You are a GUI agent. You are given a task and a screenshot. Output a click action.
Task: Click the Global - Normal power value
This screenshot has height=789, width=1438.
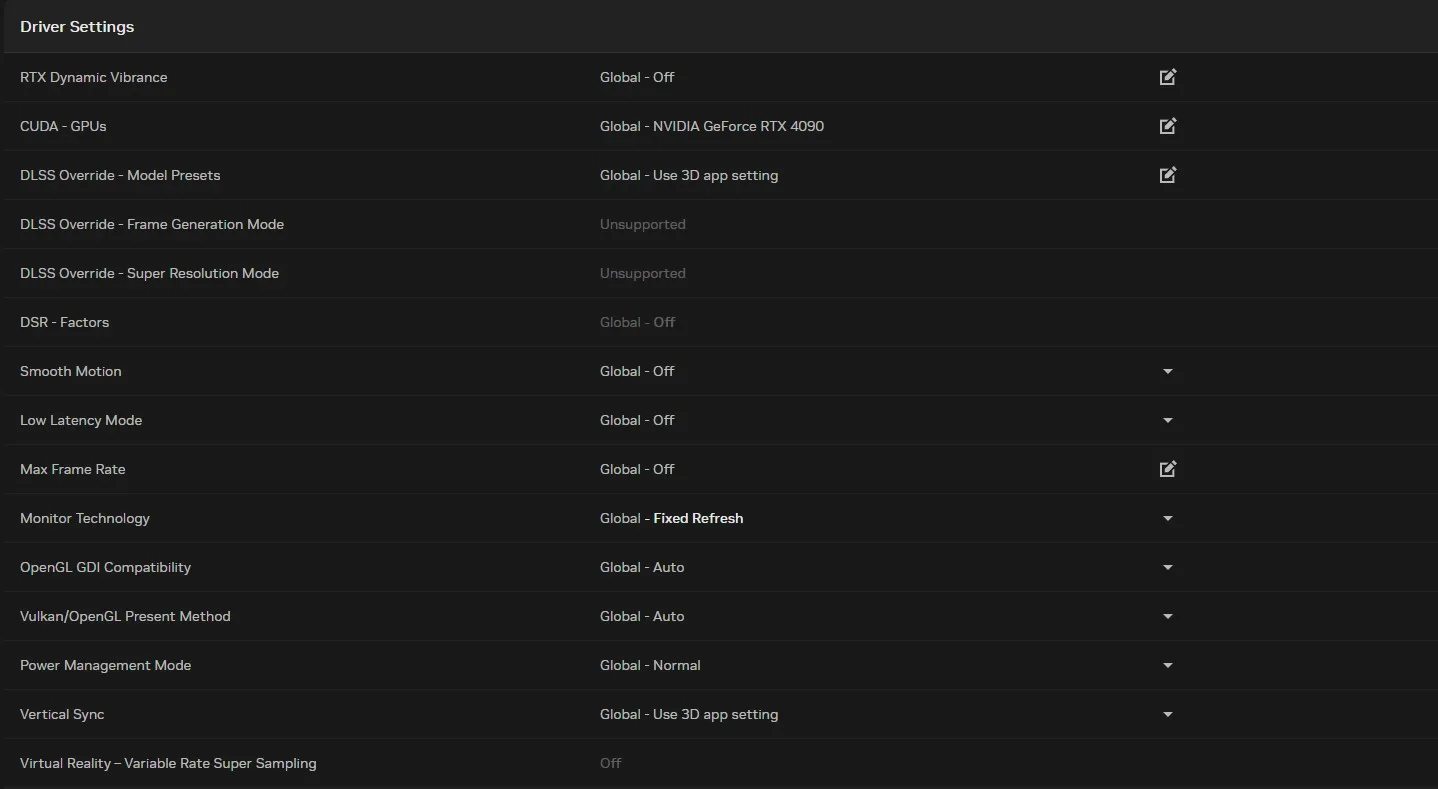(x=650, y=665)
